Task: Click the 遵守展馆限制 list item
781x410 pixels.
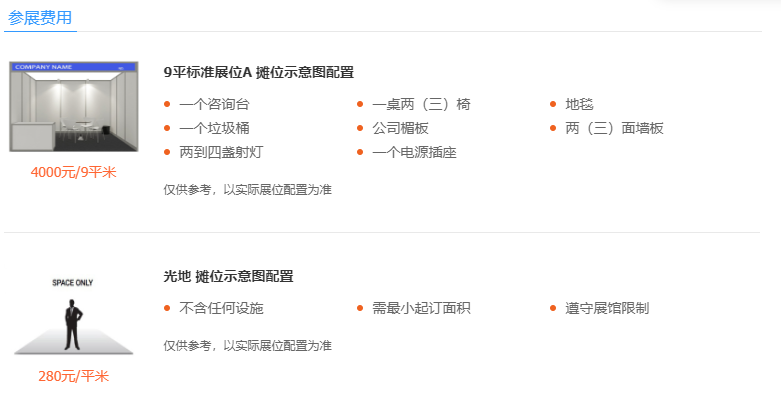Action: click(x=607, y=308)
